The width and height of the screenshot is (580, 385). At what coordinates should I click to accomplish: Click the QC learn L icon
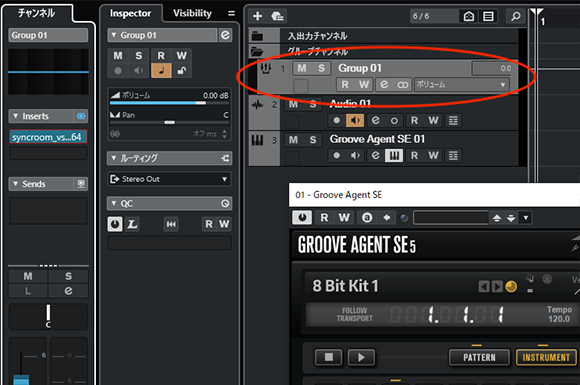[132, 224]
